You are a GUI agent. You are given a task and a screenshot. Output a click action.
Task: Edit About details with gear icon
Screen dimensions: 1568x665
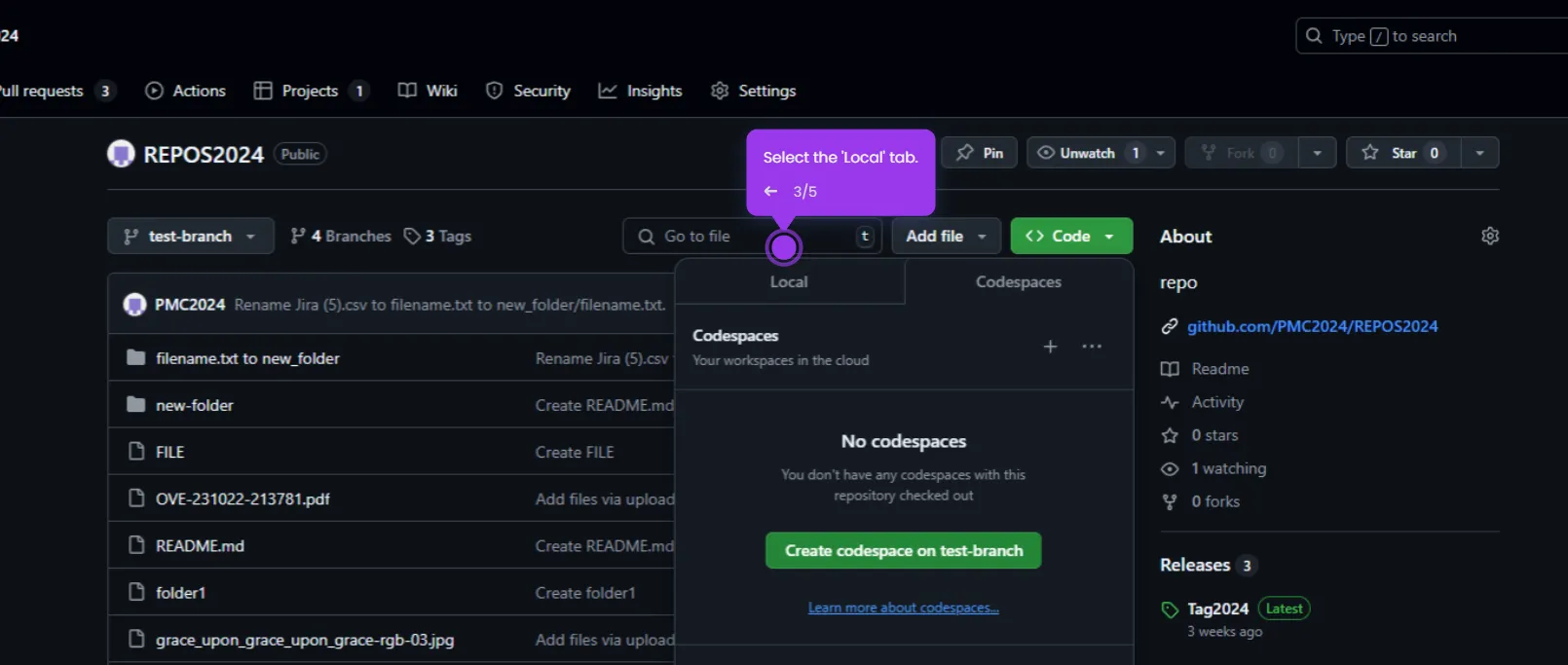1490,236
